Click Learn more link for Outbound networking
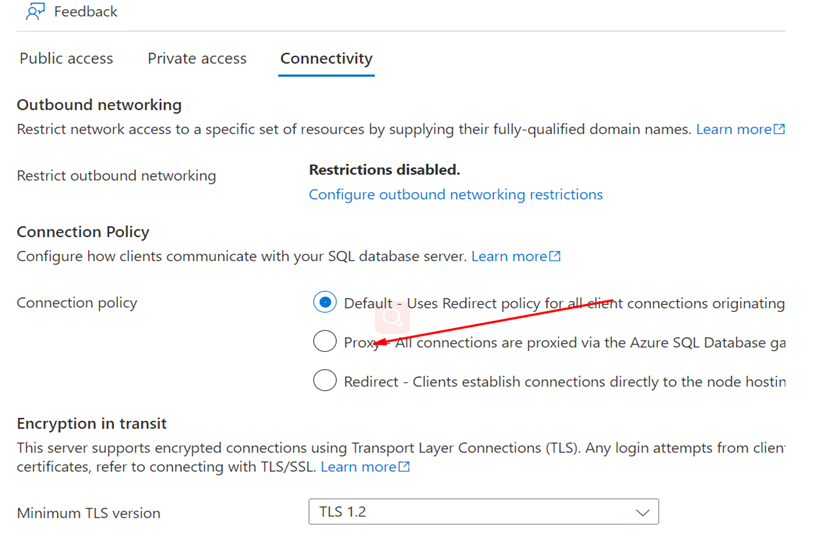This screenshot has height=557, width=833. click(x=734, y=129)
